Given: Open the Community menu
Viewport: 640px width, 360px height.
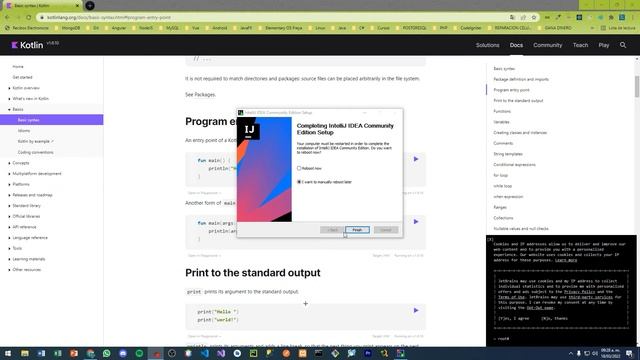Looking at the screenshot, I should pos(547,45).
